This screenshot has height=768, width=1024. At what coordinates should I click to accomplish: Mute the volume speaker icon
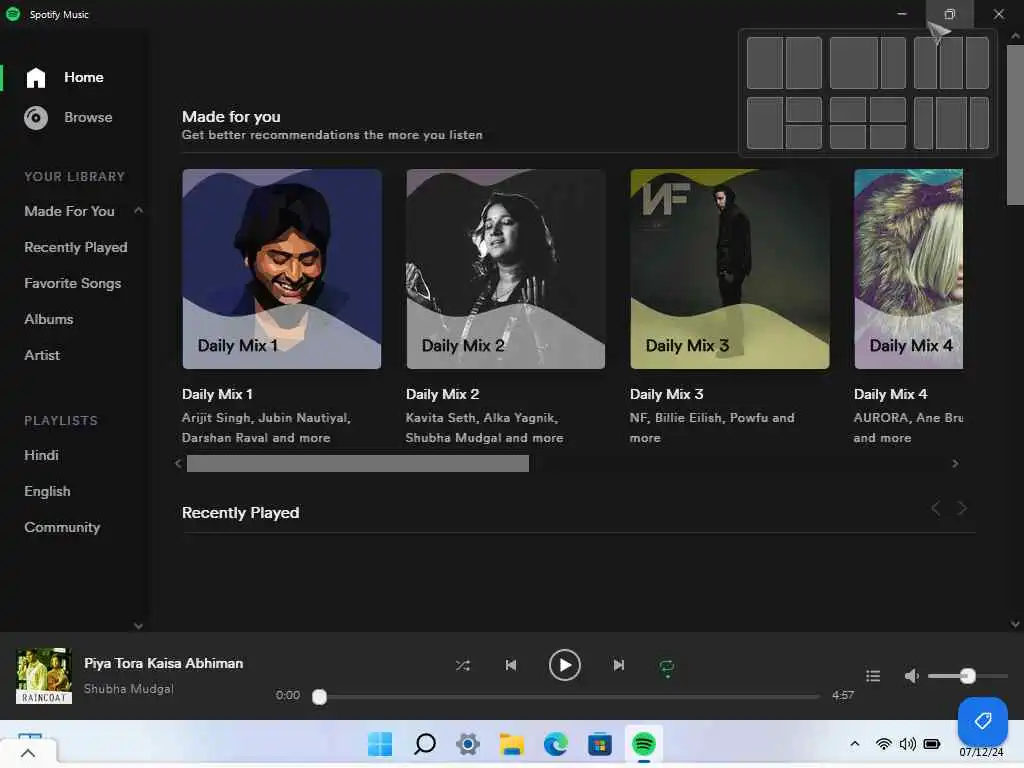[x=912, y=676]
